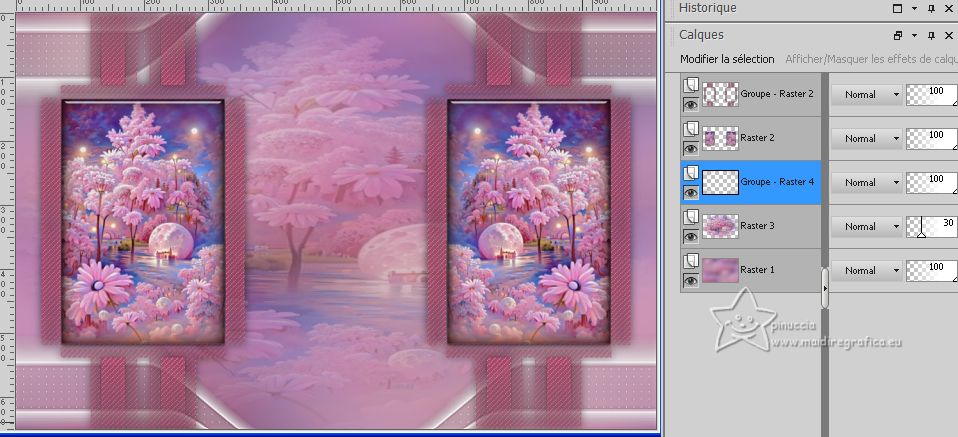The height and width of the screenshot is (437, 958).
Task: Select the Raster 2 layer thumbnail
Action: [x=720, y=139]
